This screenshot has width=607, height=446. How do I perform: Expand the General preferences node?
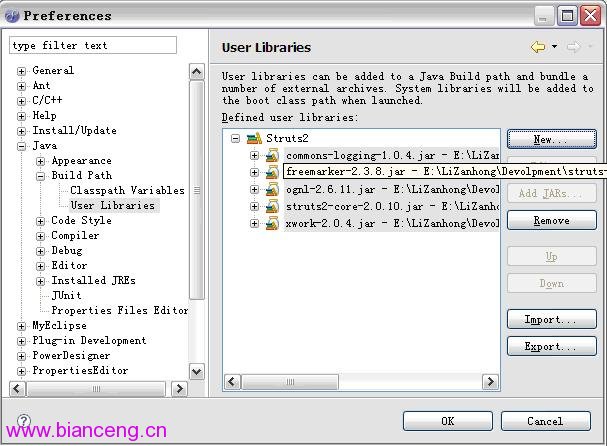point(22,71)
